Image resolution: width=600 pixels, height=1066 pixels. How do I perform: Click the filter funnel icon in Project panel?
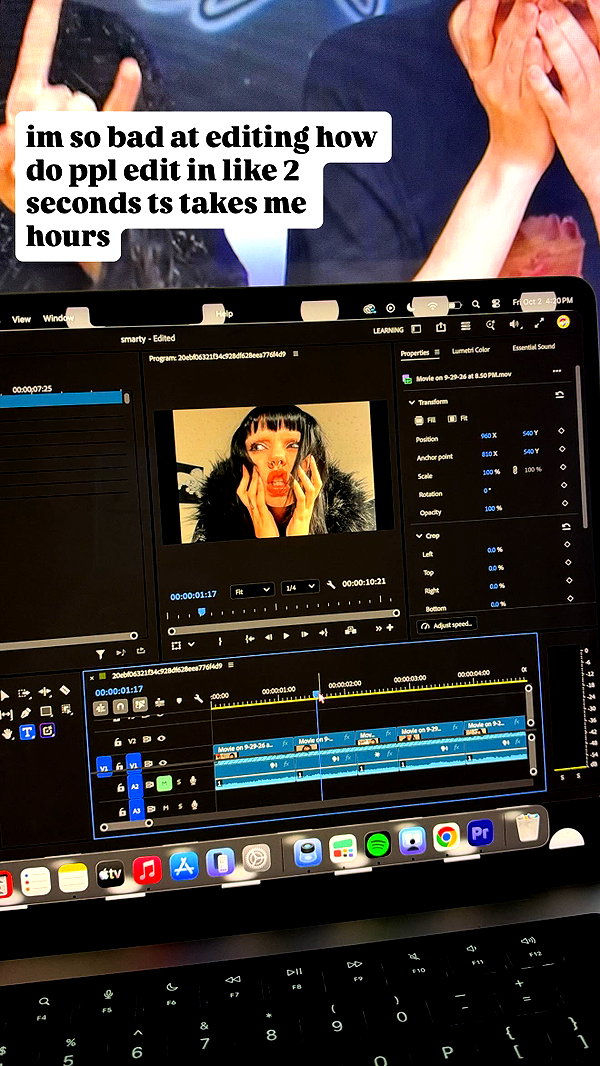[101, 654]
